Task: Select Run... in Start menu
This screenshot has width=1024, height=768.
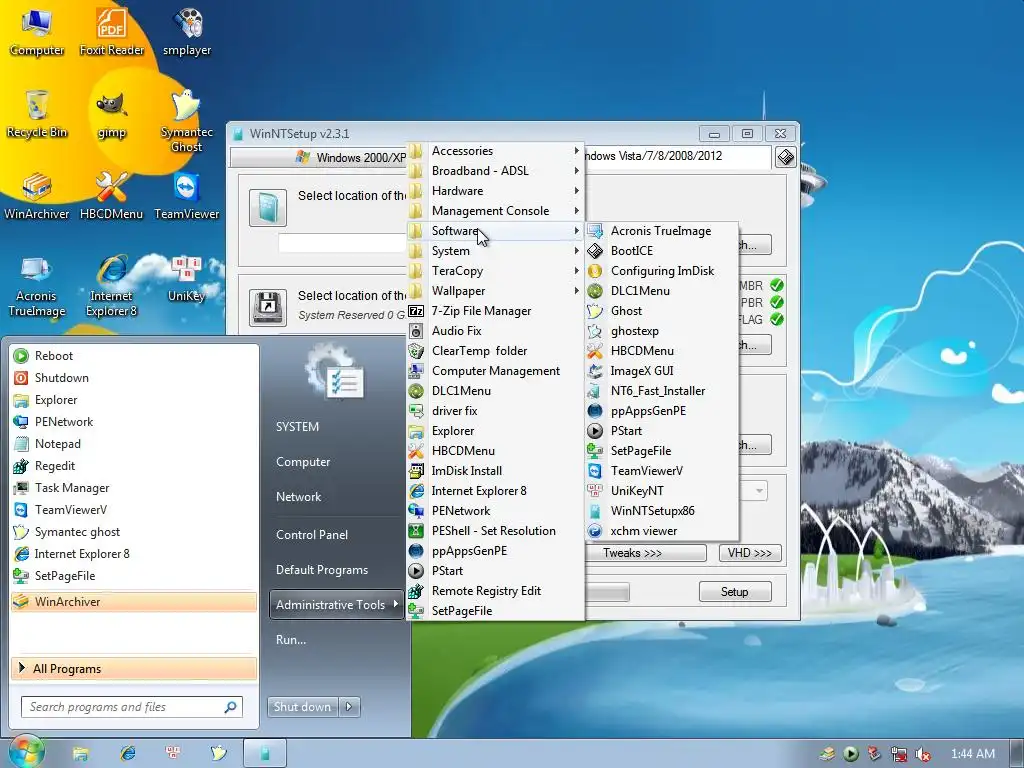Action: (x=291, y=640)
